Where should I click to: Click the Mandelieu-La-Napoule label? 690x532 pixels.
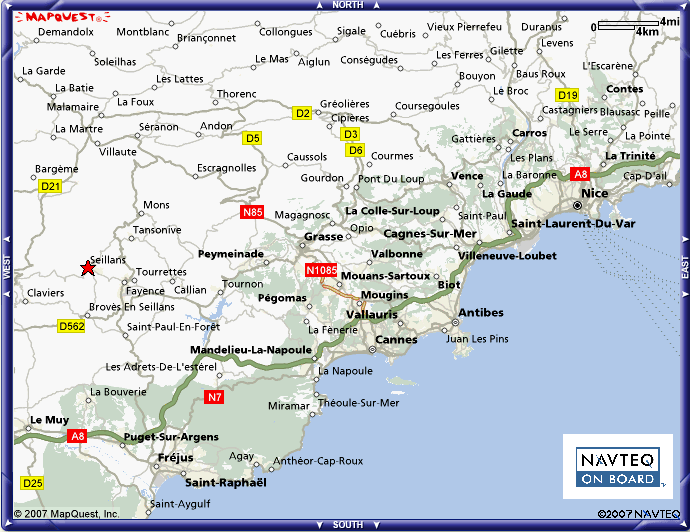click(x=251, y=350)
